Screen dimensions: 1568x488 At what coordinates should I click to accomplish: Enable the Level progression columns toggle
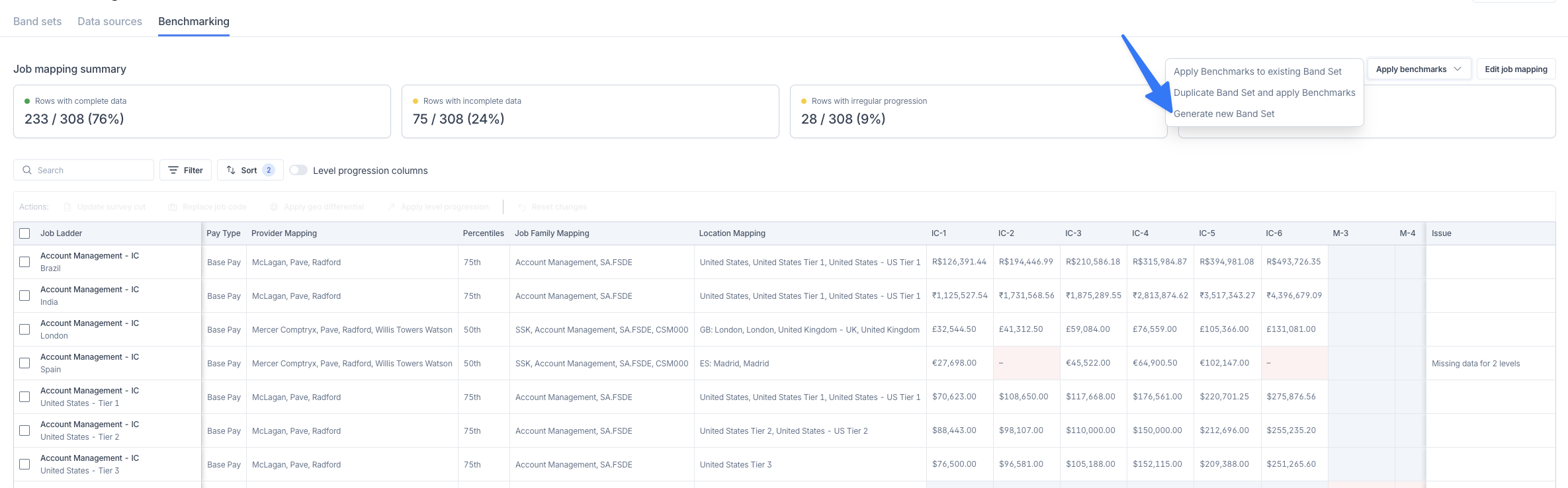[x=298, y=170]
